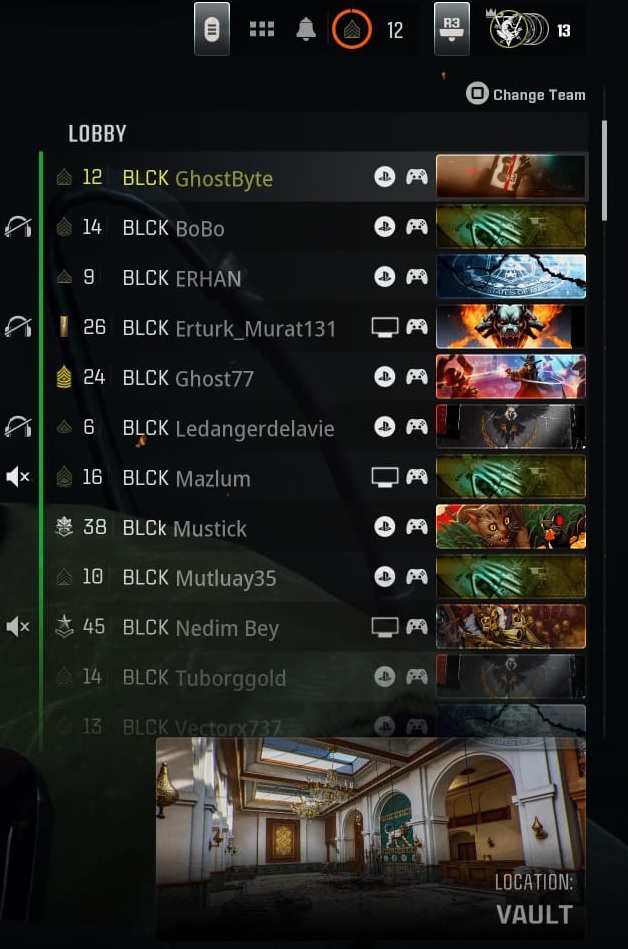This screenshot has height=949, width=628.
Task: Open the grid apps icon
Action: pos(262,29)
